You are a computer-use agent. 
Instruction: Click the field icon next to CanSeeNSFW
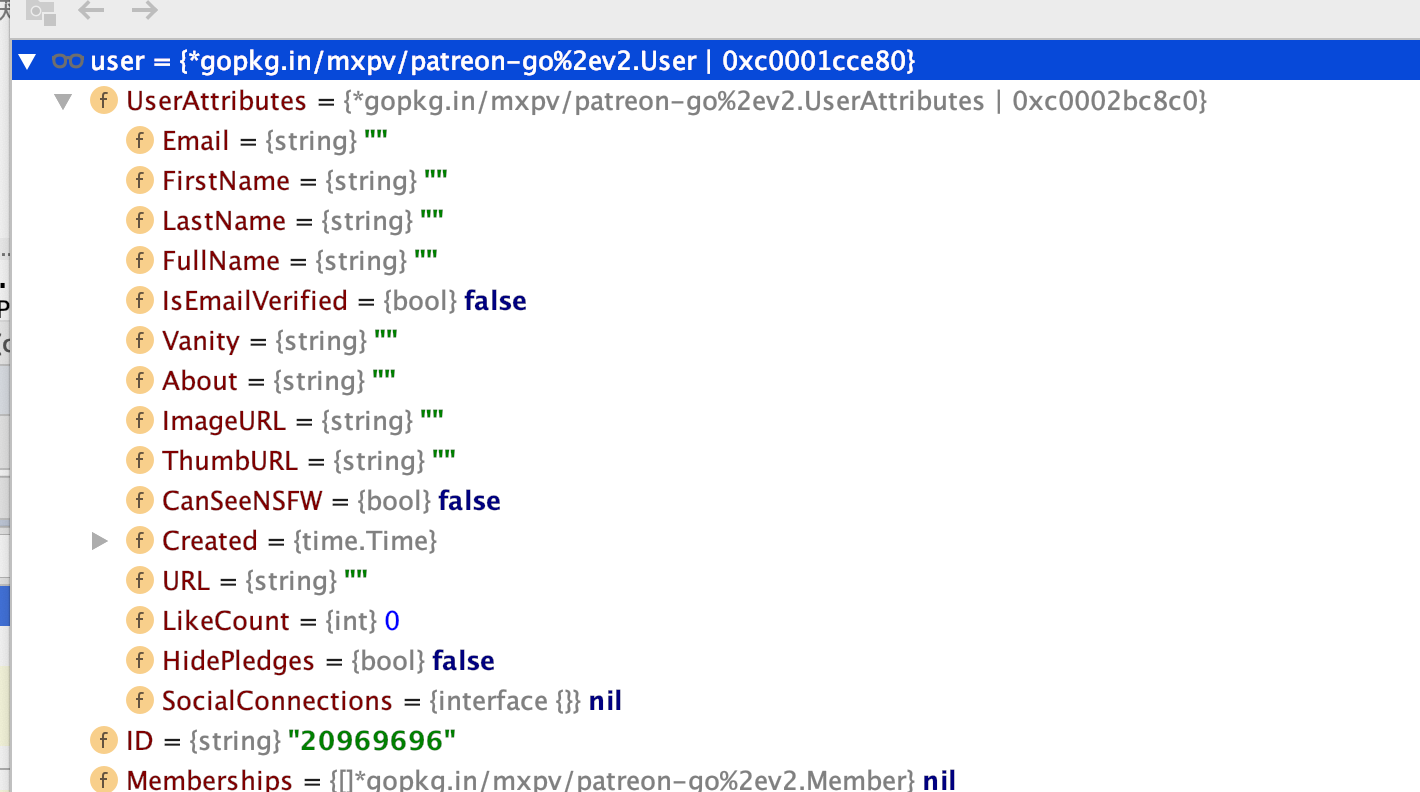coord(140,501)
